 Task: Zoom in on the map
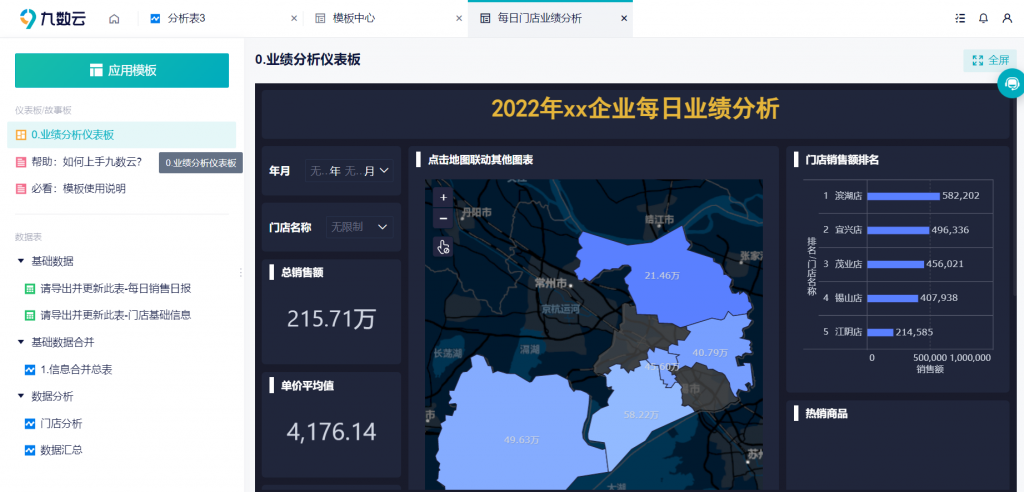[443, 197]
